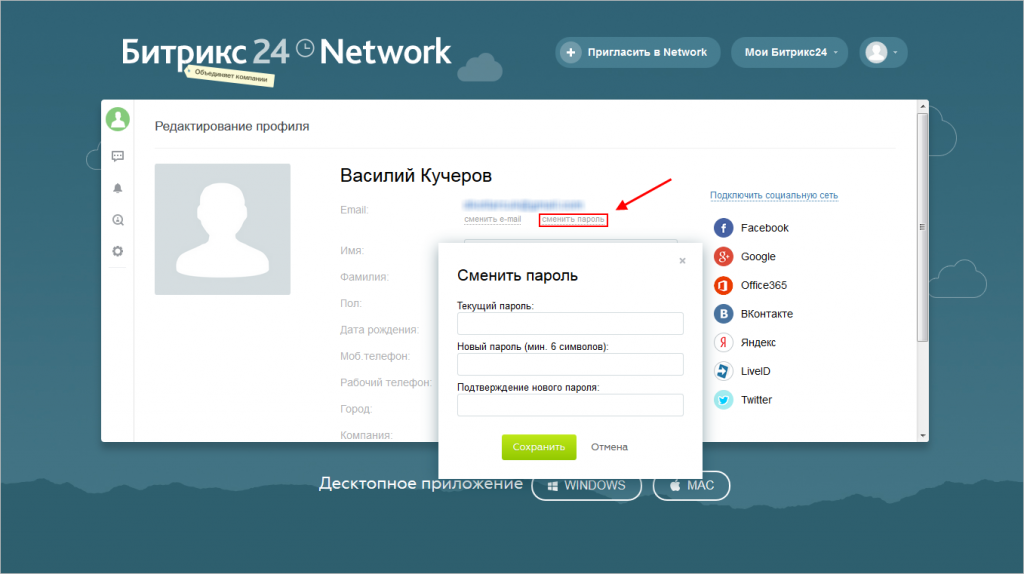The width and height of the screenshot is (1024, 574).
Task: Click Подключить социальную сеть link
Action: 774,195
